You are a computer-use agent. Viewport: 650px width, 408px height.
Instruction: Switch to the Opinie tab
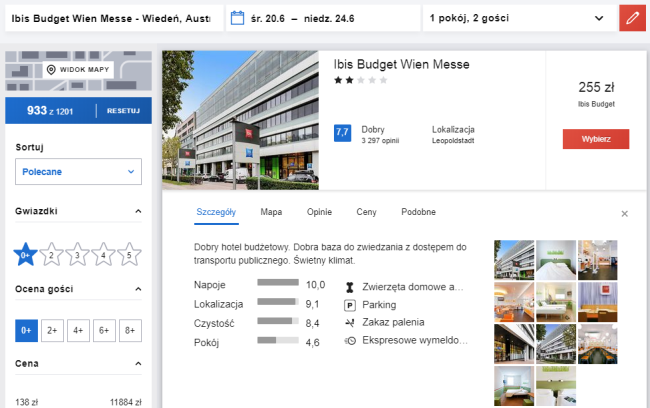pos(318,212)
